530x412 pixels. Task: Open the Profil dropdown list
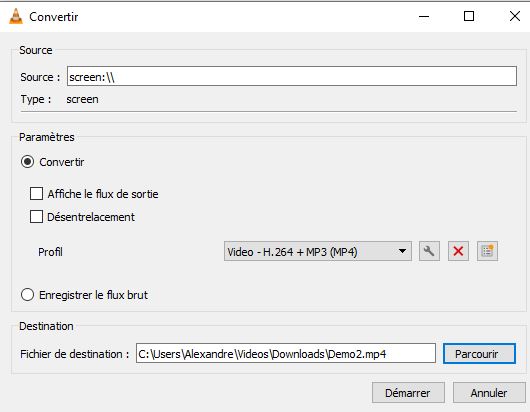click(x=318, y=251)
